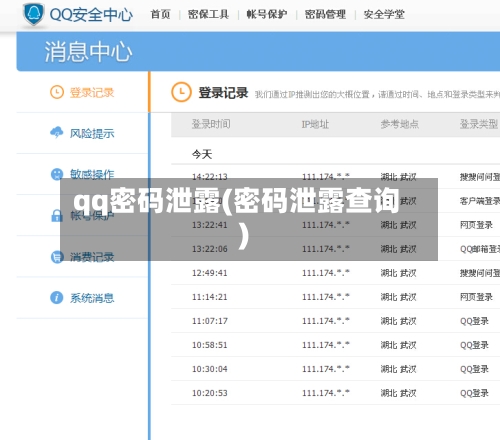This screenshot has width=500, height=440.
Task: Click the 11:07:17 login time
Action: [210, 321]
